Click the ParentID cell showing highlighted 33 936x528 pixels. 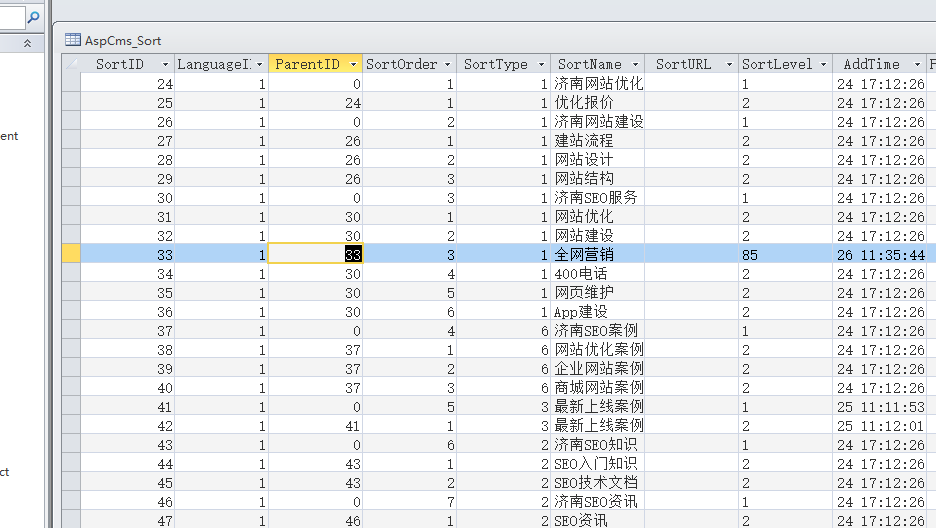(315, 255)
